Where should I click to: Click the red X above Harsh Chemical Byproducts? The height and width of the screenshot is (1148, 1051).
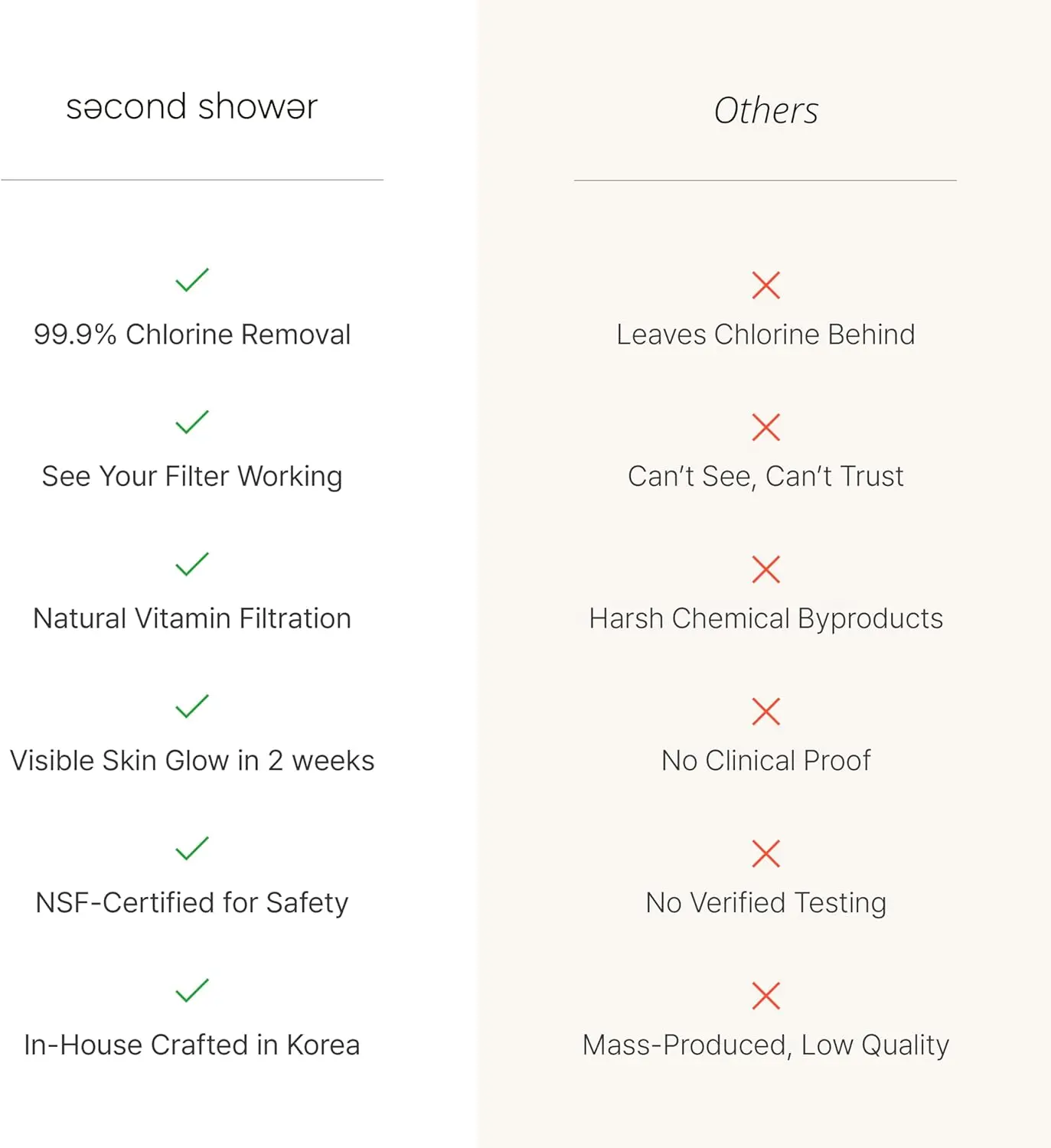pos(765,569)
